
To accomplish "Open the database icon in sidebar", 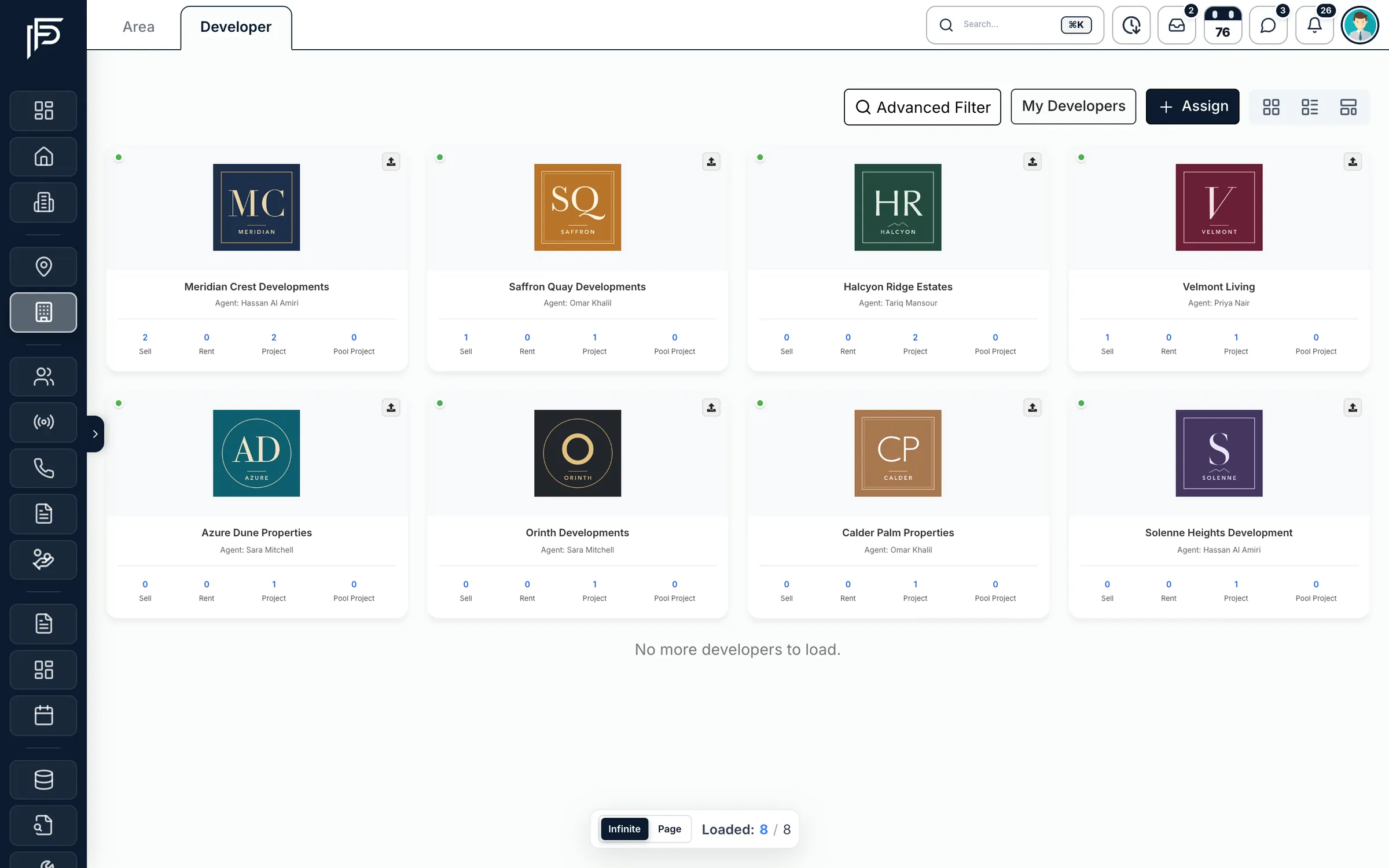I will tap(43, 779).
